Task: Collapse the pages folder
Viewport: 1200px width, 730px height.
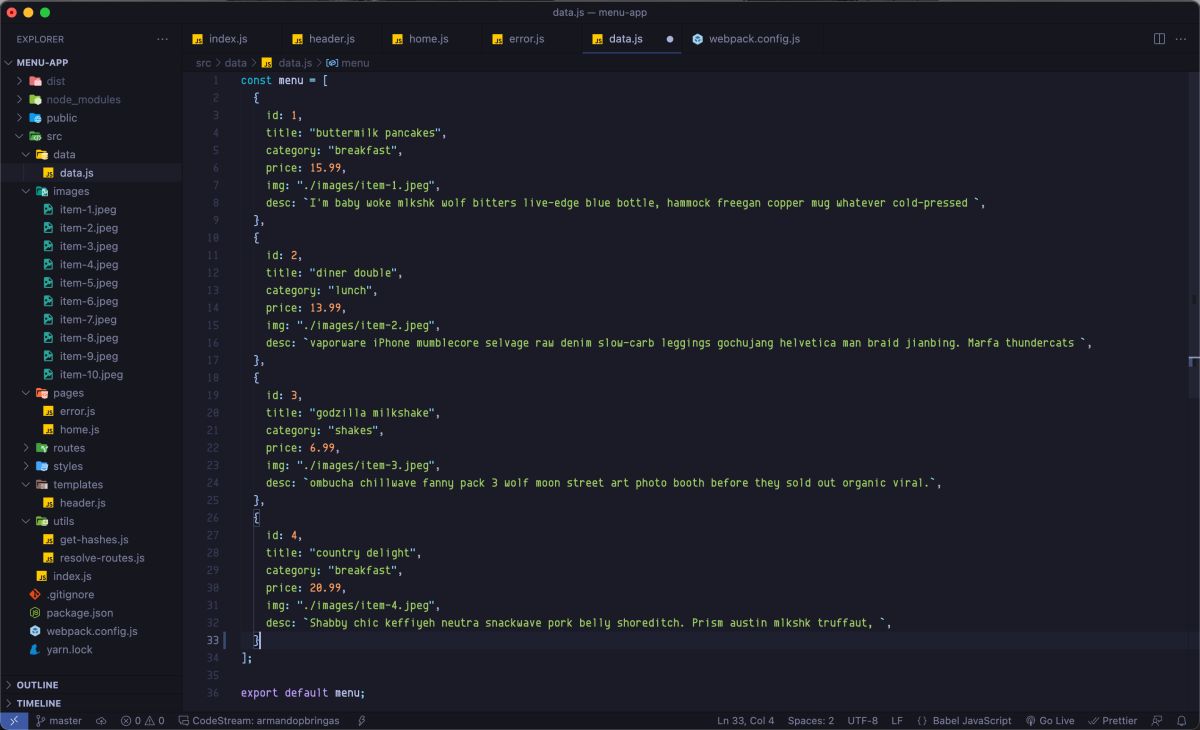Action: coord(91,393)
